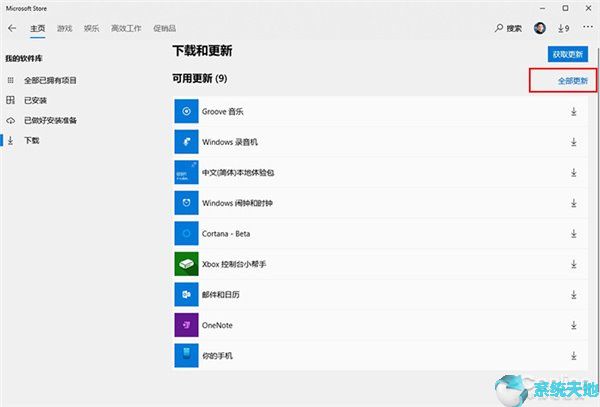Open the 主页 tab
The height and width of the screenshot is (407, 600).
click(38, 28)
